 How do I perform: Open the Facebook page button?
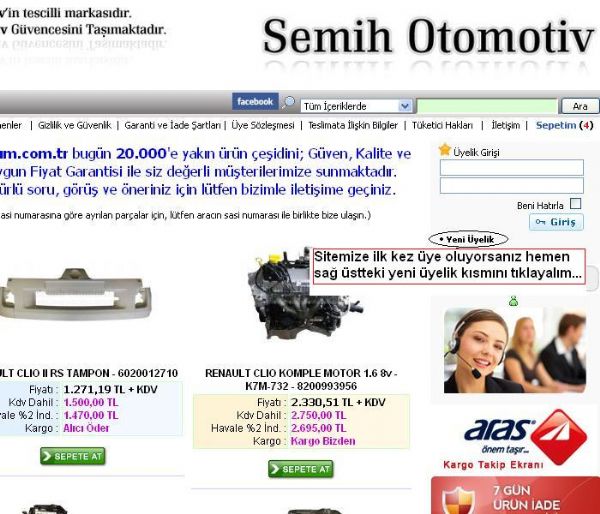(x=255, y=102)
